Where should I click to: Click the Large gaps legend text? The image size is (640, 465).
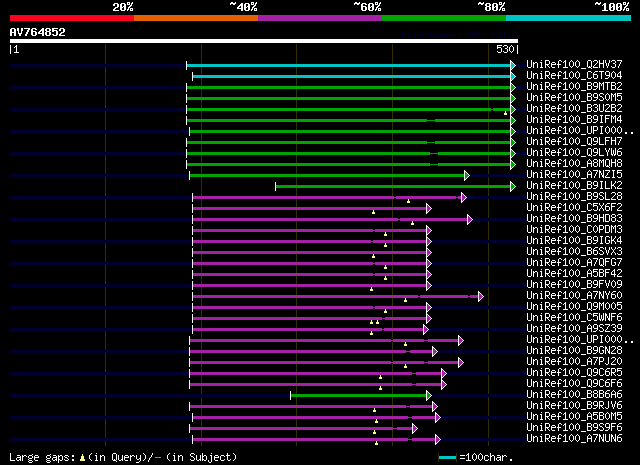pyautogui.click(x=42, y=457)
